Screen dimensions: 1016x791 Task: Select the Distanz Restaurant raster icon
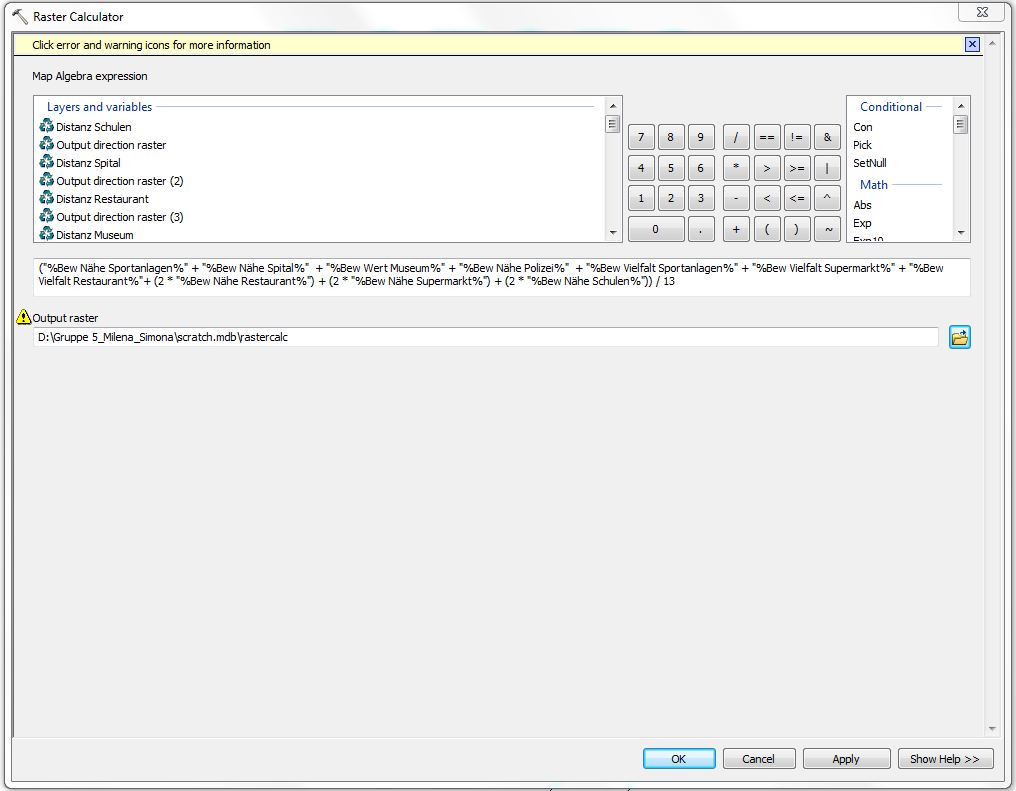point(46,199)
